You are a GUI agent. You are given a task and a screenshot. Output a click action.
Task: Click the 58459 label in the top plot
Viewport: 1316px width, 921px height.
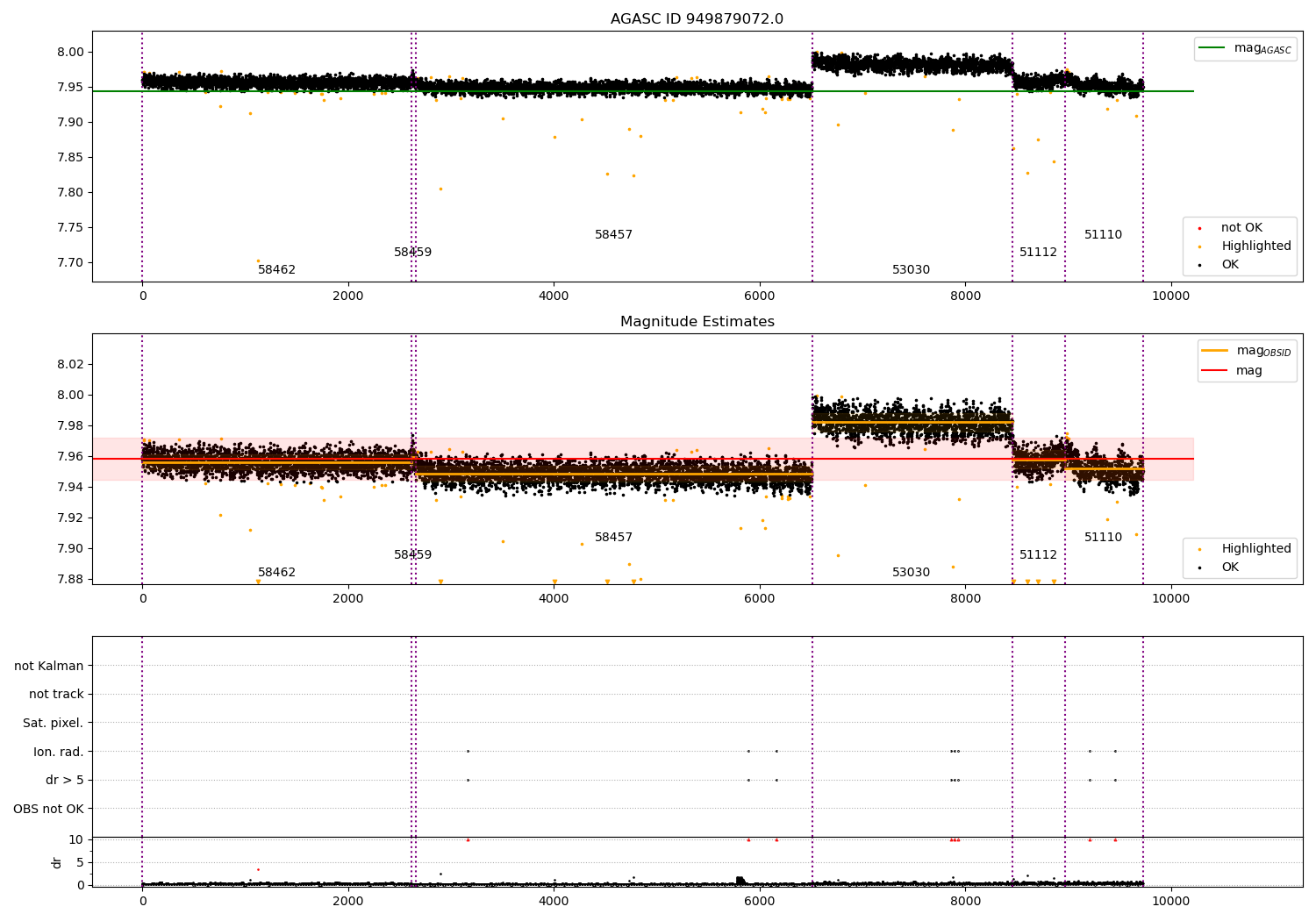pos(412,253)
